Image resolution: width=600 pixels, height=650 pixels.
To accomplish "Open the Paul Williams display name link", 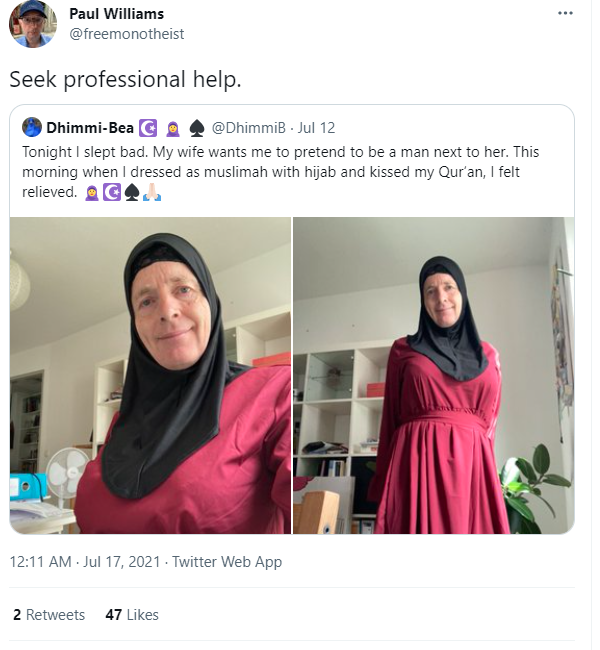I will click(x=117, y=14).
